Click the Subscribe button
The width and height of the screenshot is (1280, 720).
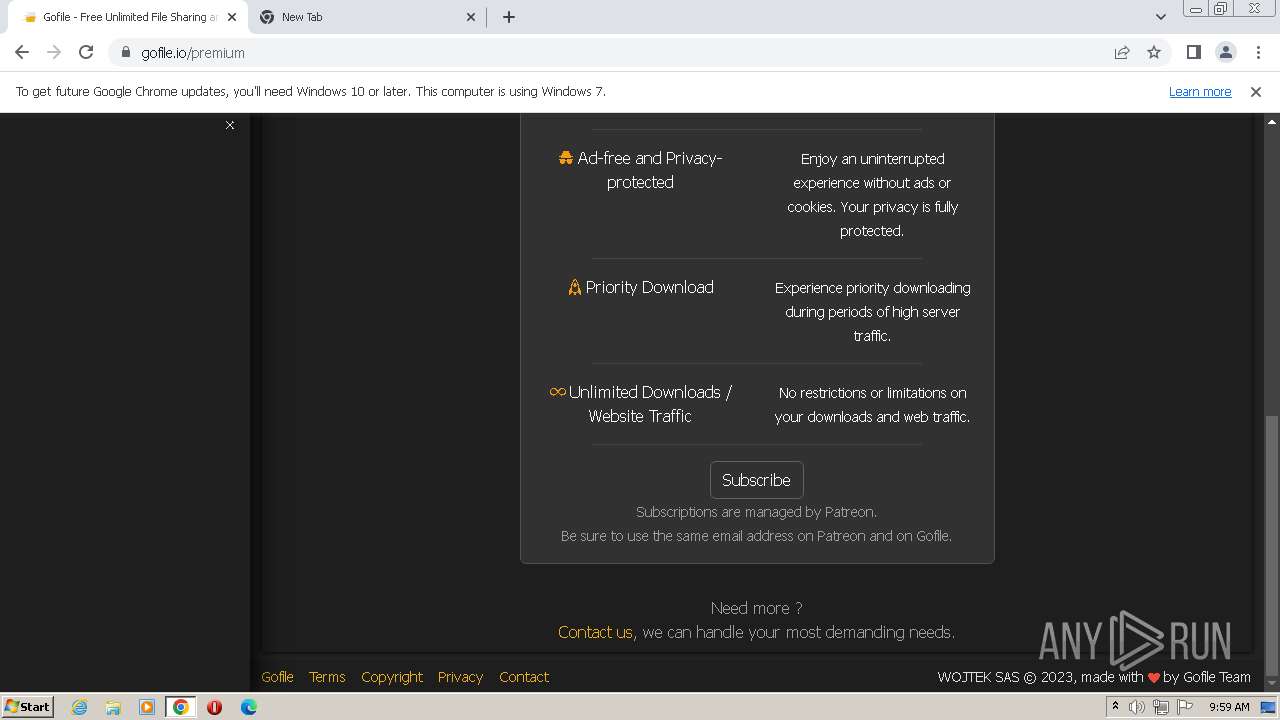(756, 480)
